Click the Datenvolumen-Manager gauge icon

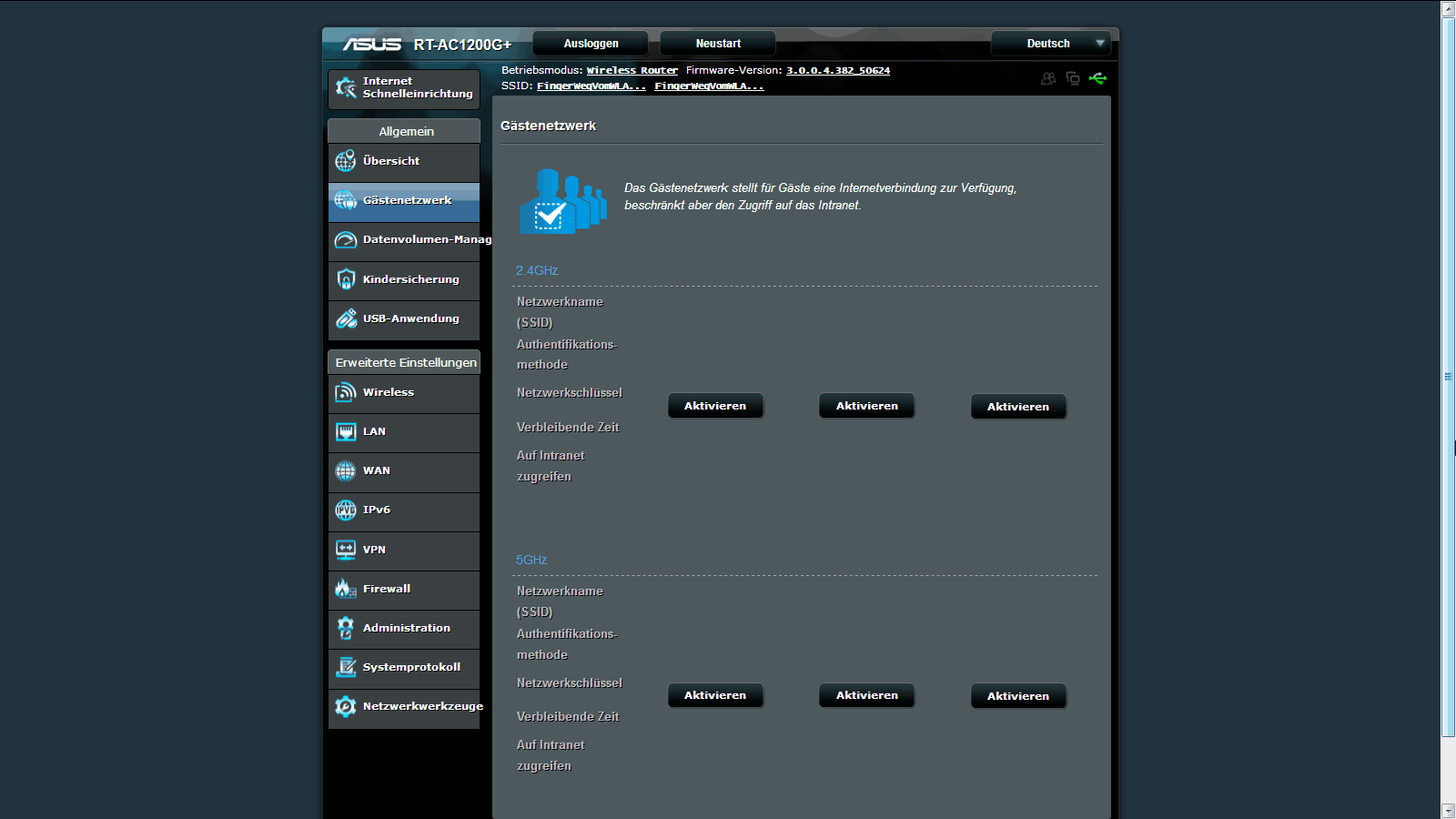[346, 240]
